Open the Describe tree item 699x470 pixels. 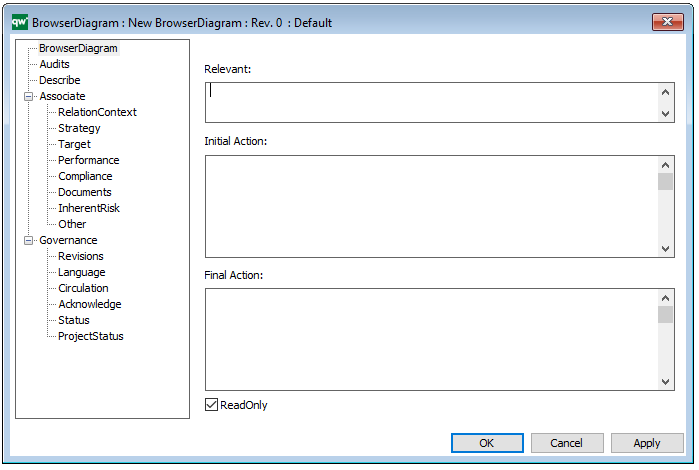click(x=60, y=80)
